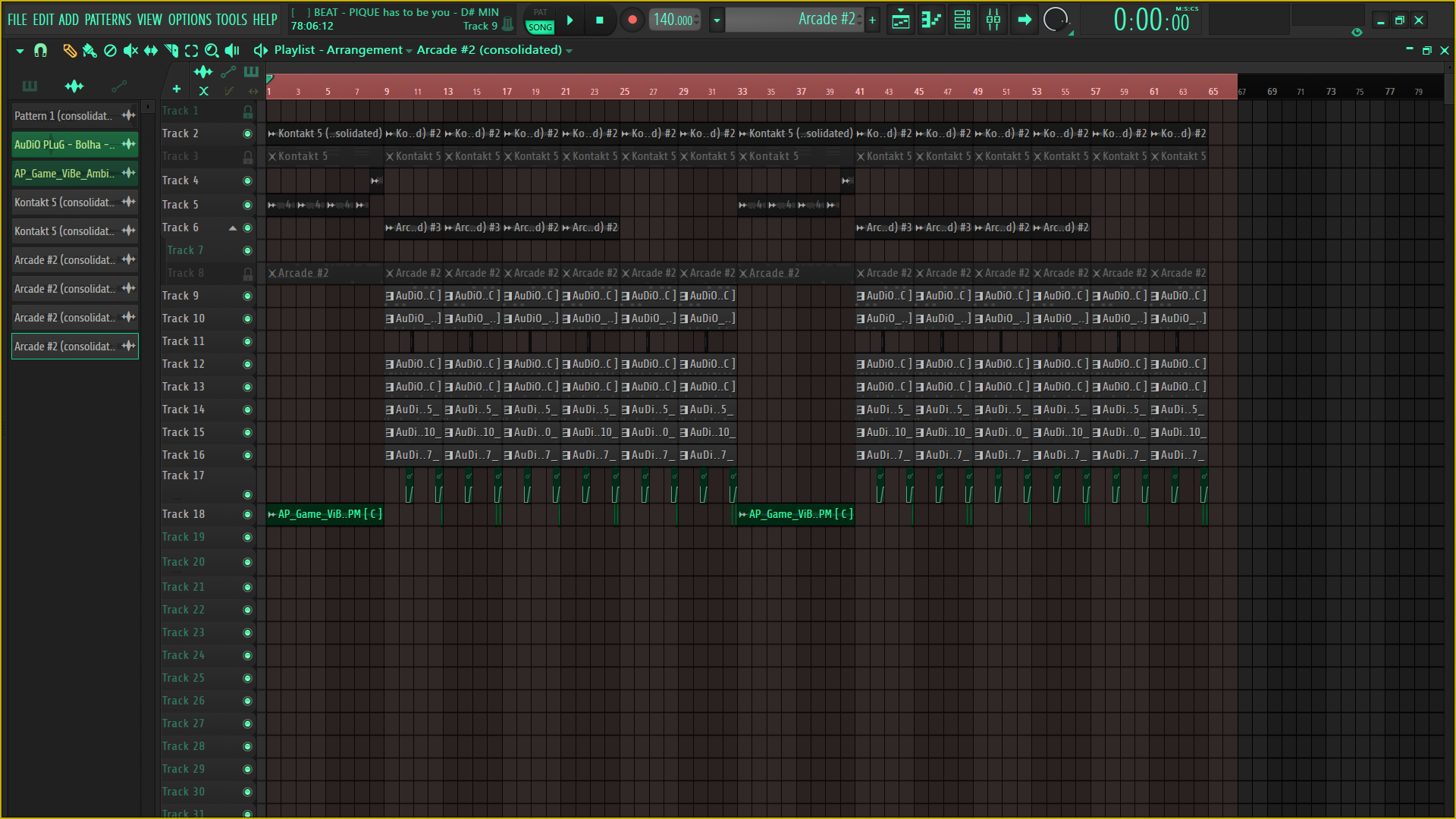The height and width of the screenshot is (819, 1456).
Task: Open the Channel rack window
Action: pyautogui.click(x=962, y=20)
